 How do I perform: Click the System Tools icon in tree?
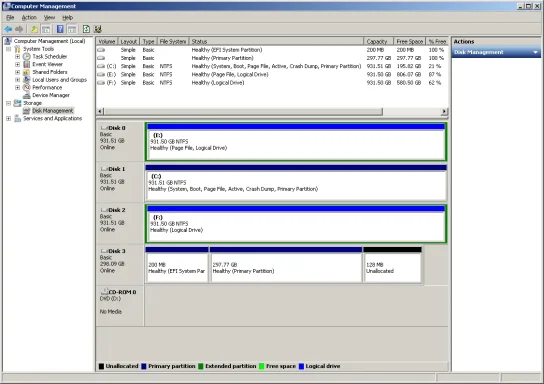tap(17, 49)
